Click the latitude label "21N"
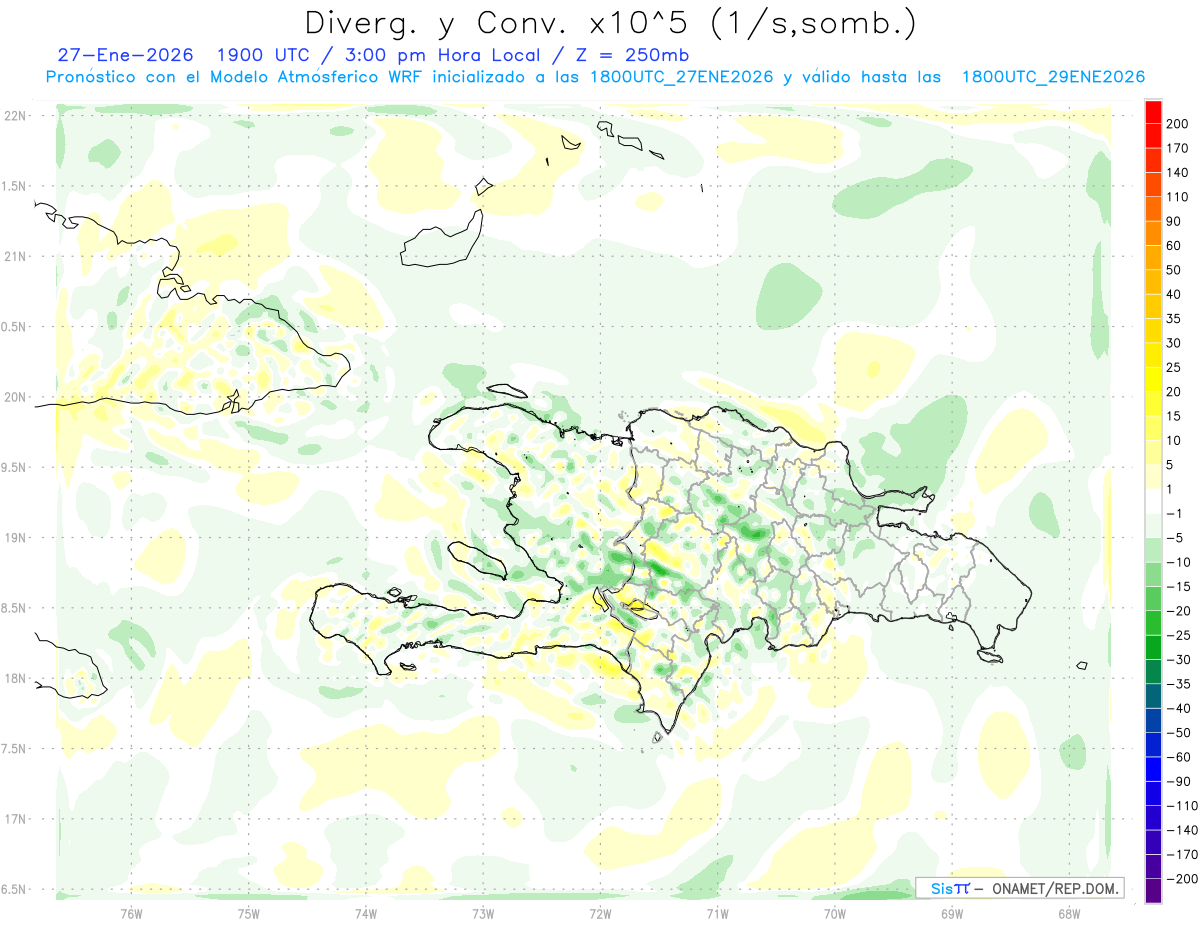Screen dimensions: 1200x927 (x=15, y=257)
